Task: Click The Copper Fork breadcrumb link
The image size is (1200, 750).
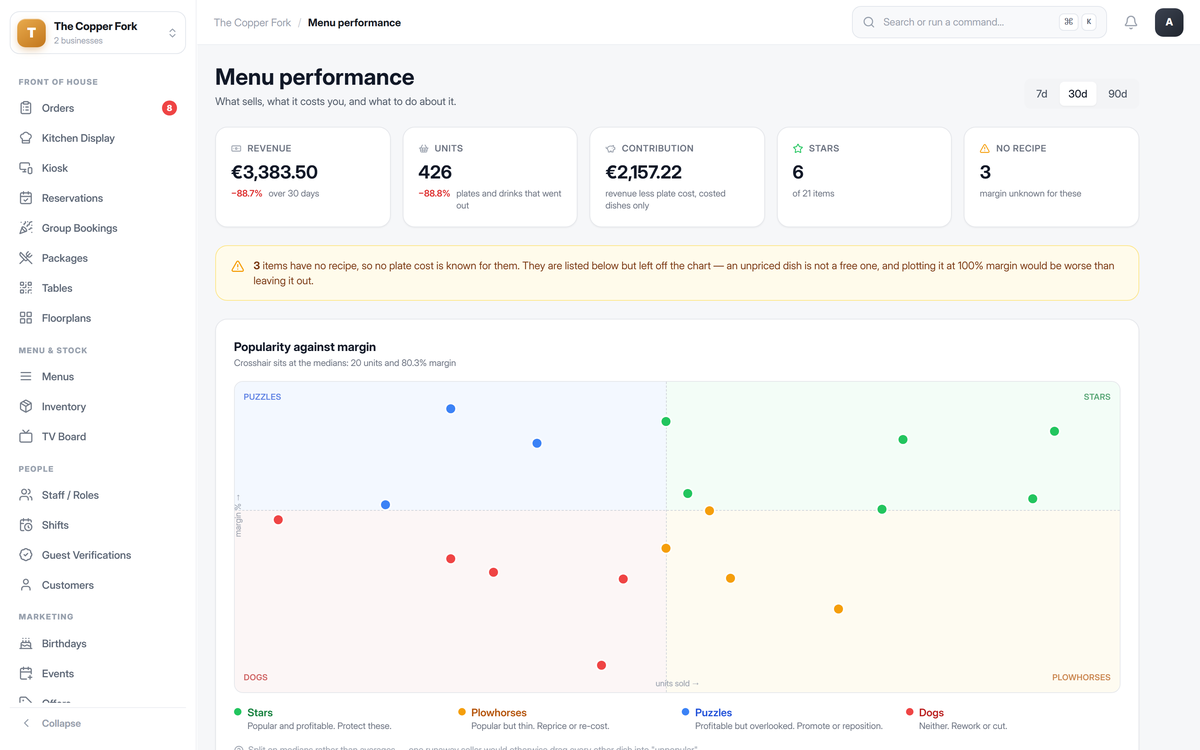Action: [253, 22]
